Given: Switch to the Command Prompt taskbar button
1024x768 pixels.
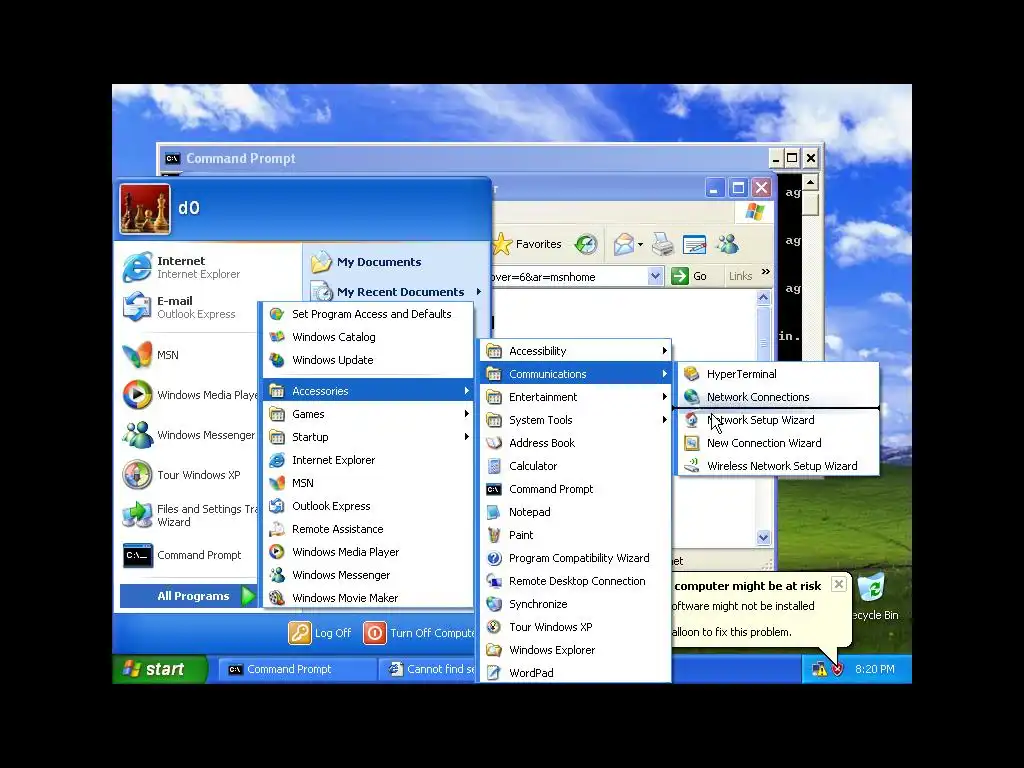Looking at the screenshot, I should click(x=297, y=669).
